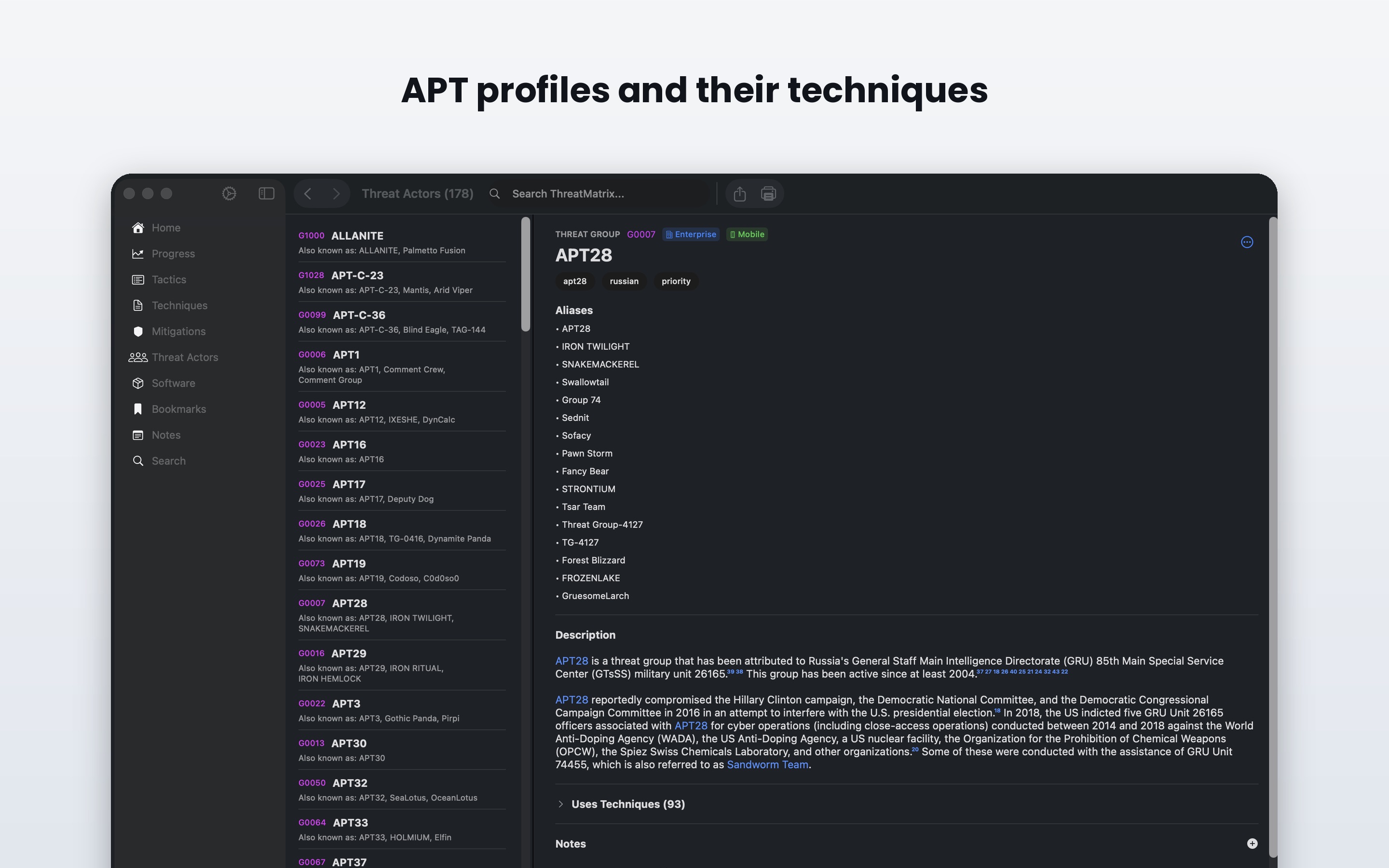Image resolution: width=1389 pixels, height=868 pixels.
Task: Open the Sandworm Team link
Action: point(767,765)
